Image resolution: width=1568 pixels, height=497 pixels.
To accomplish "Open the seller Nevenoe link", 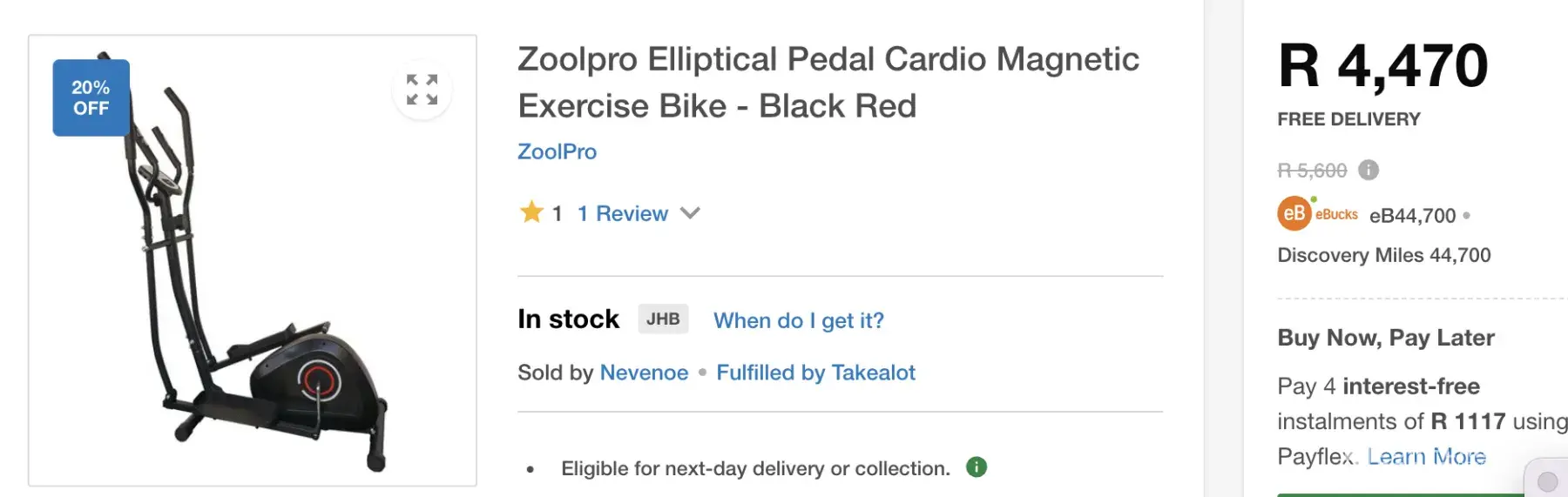I will point(644,373).
